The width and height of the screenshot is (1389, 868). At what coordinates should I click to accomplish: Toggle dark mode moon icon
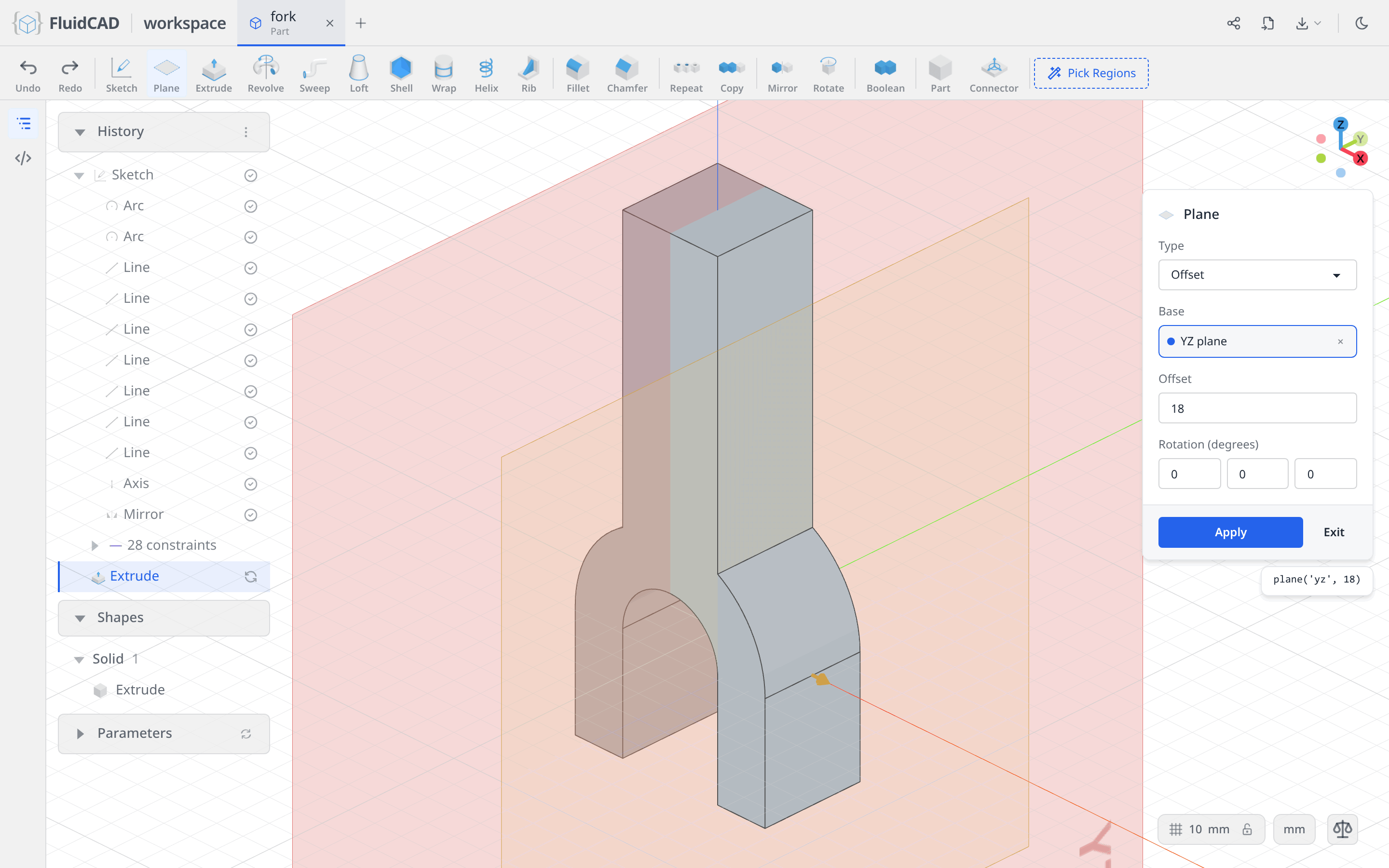[x=1362, y=23]
